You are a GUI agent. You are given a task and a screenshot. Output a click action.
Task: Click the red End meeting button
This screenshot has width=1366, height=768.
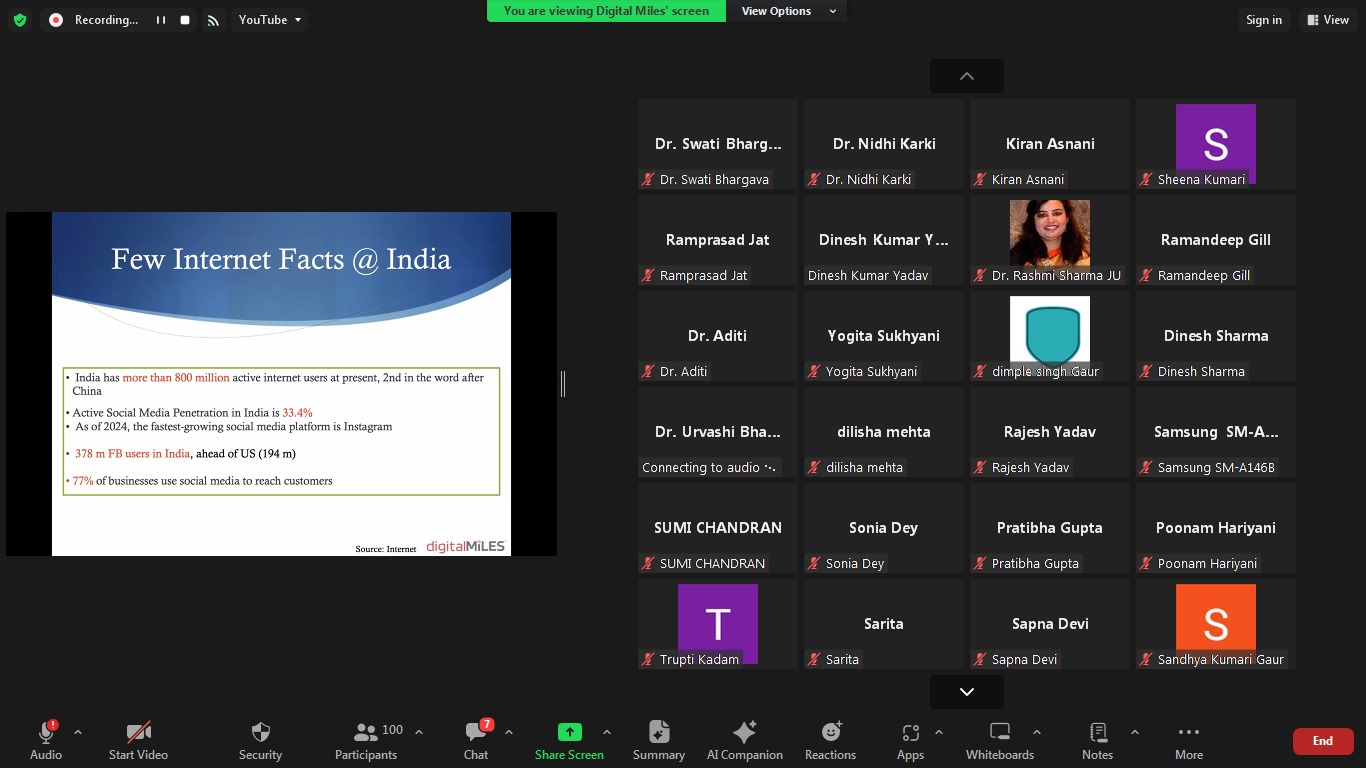(1322, 741)
